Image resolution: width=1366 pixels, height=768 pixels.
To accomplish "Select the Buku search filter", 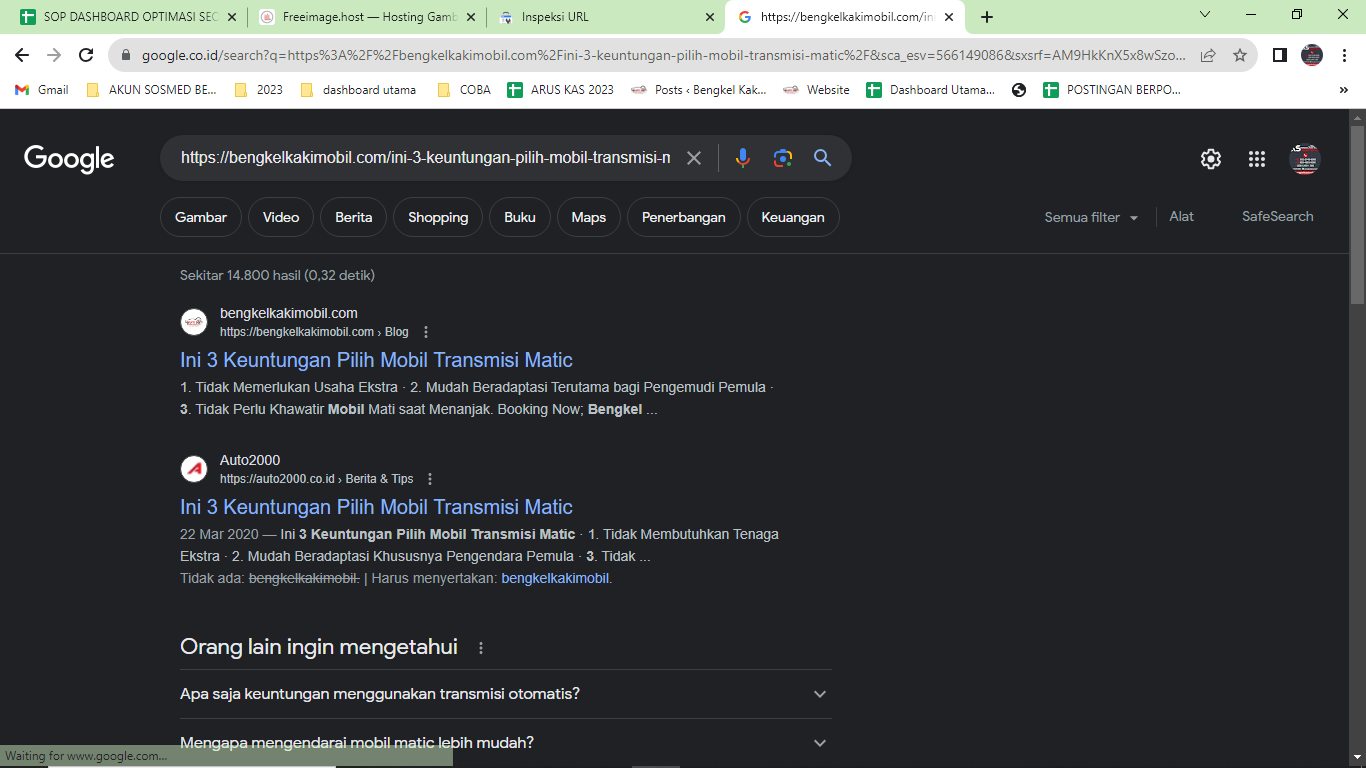I will click(520, 217).
